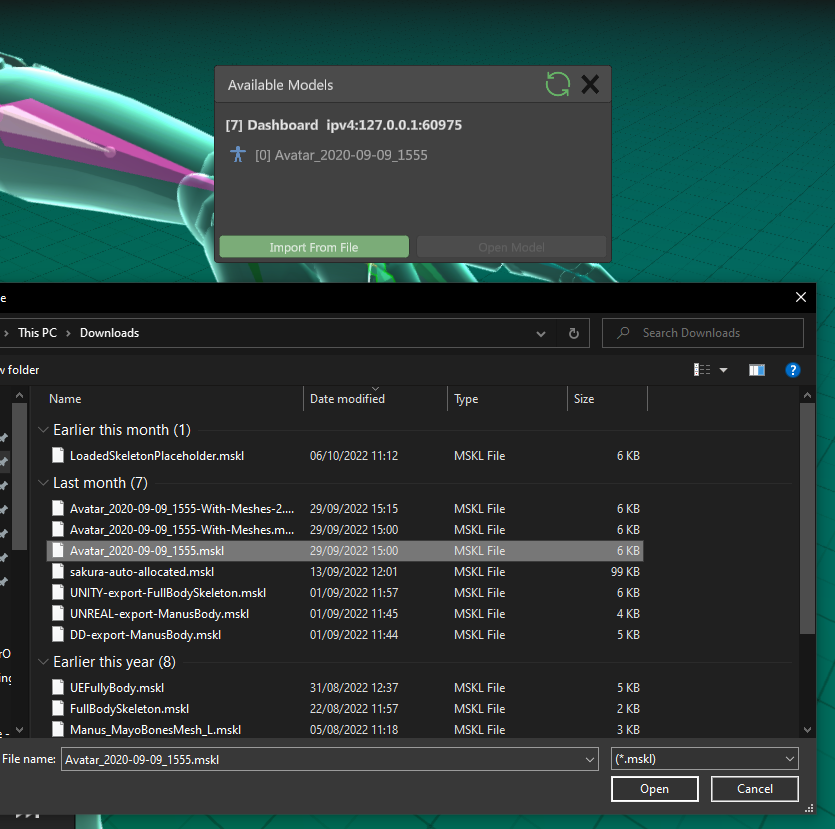Viewport: 835px width, 829px height.
Task: Click the Open button
Action: 654,789
